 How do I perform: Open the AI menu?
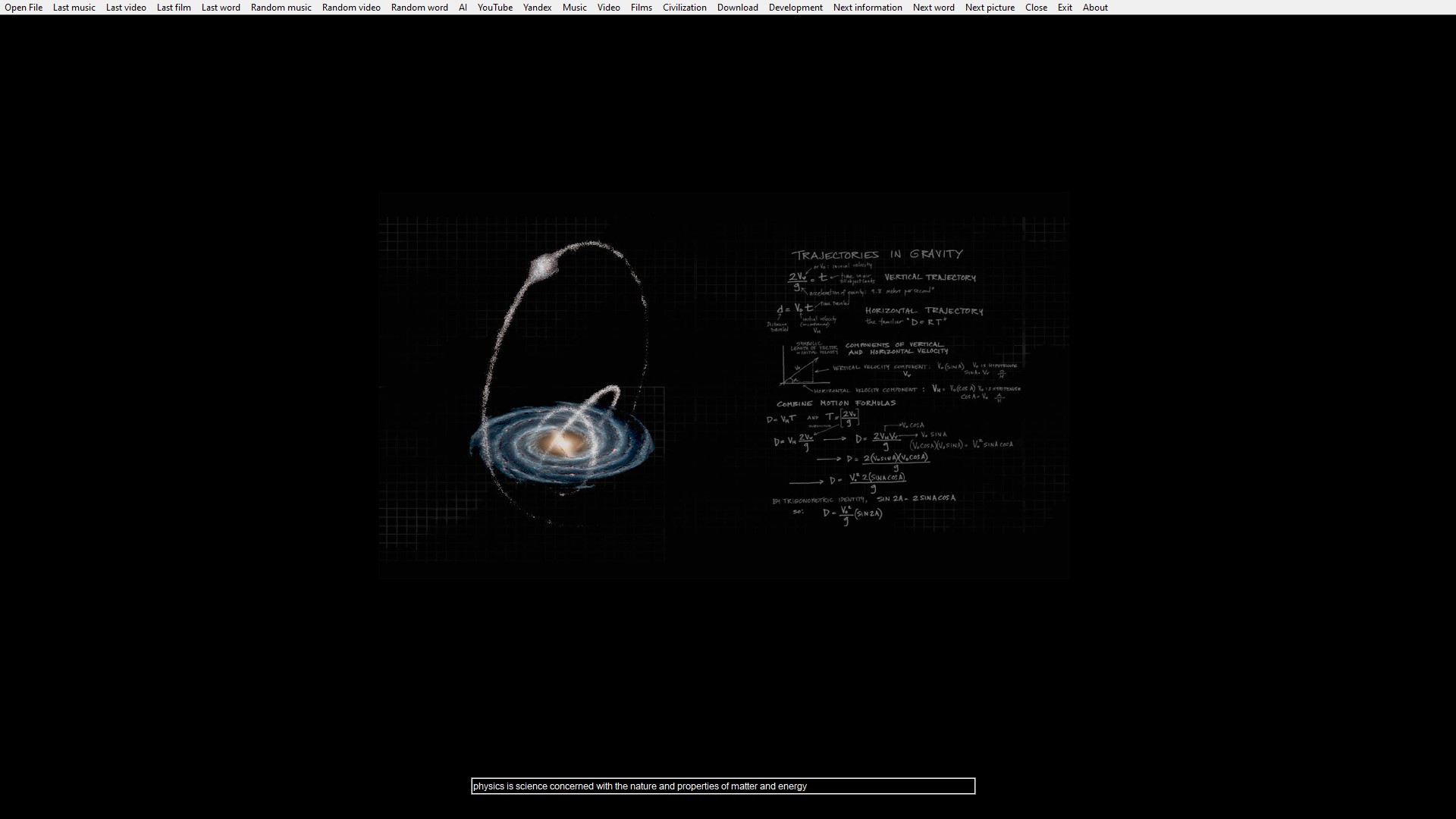463,8
